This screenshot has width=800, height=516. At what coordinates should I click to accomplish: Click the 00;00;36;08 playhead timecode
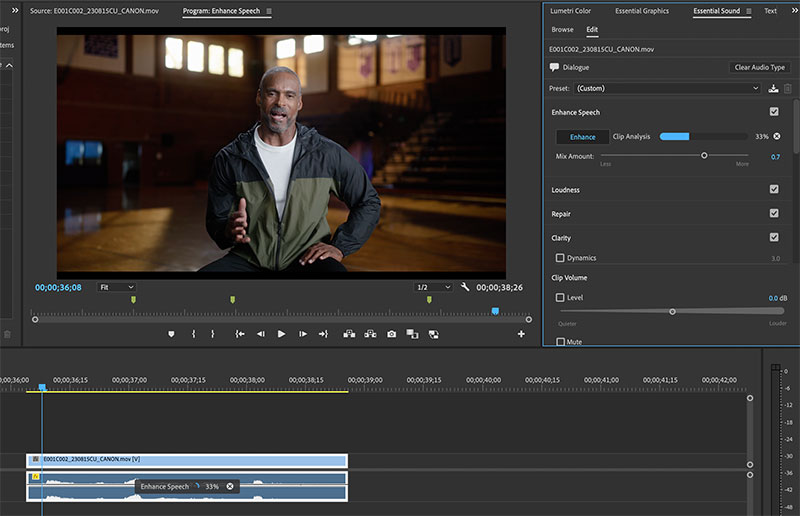(58, 287)
